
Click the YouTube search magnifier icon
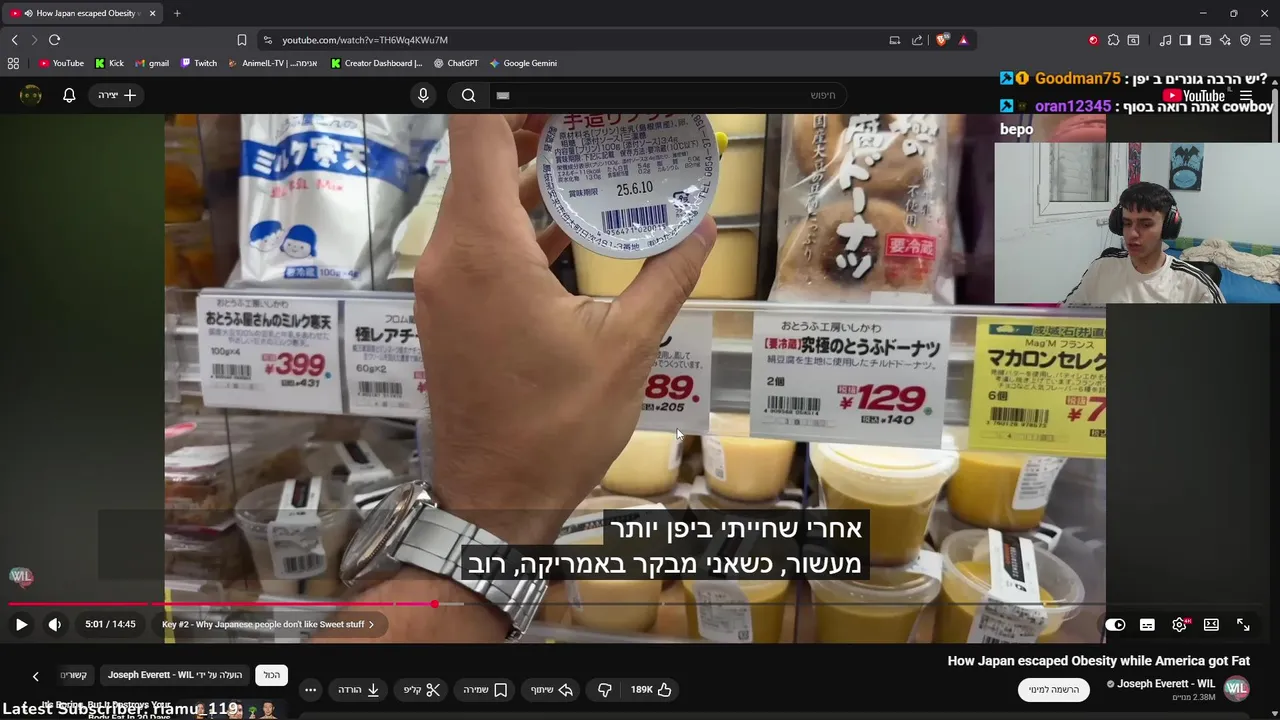pos(468,95)
